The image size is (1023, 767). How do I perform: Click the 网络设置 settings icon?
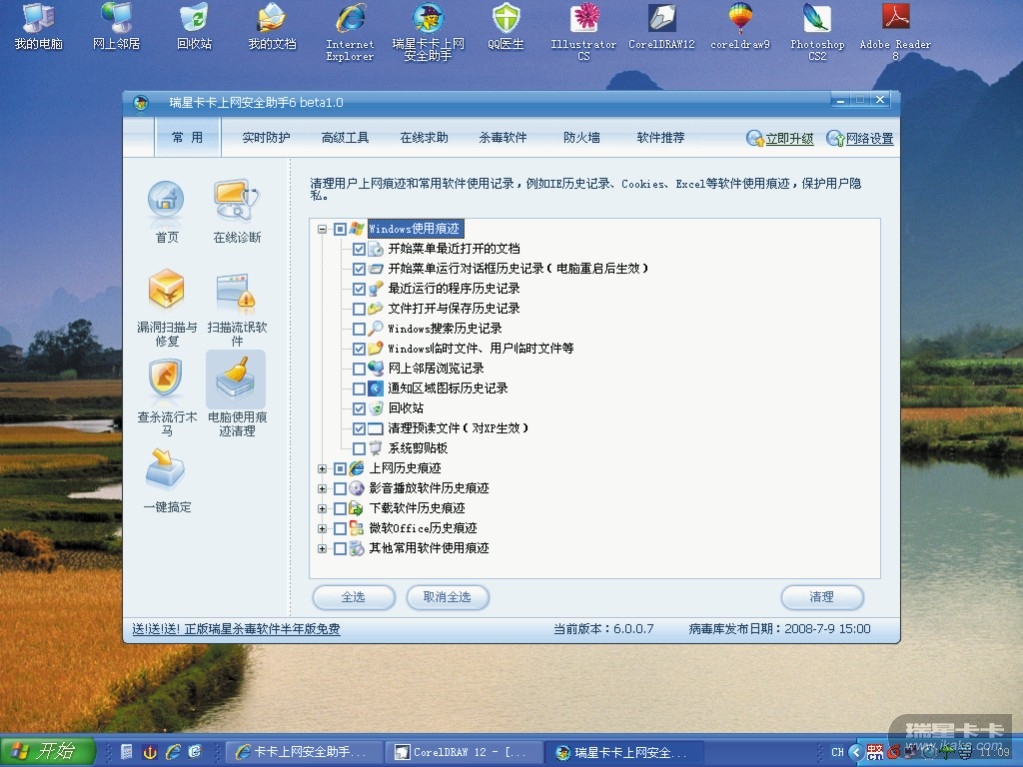click(835, 138)
